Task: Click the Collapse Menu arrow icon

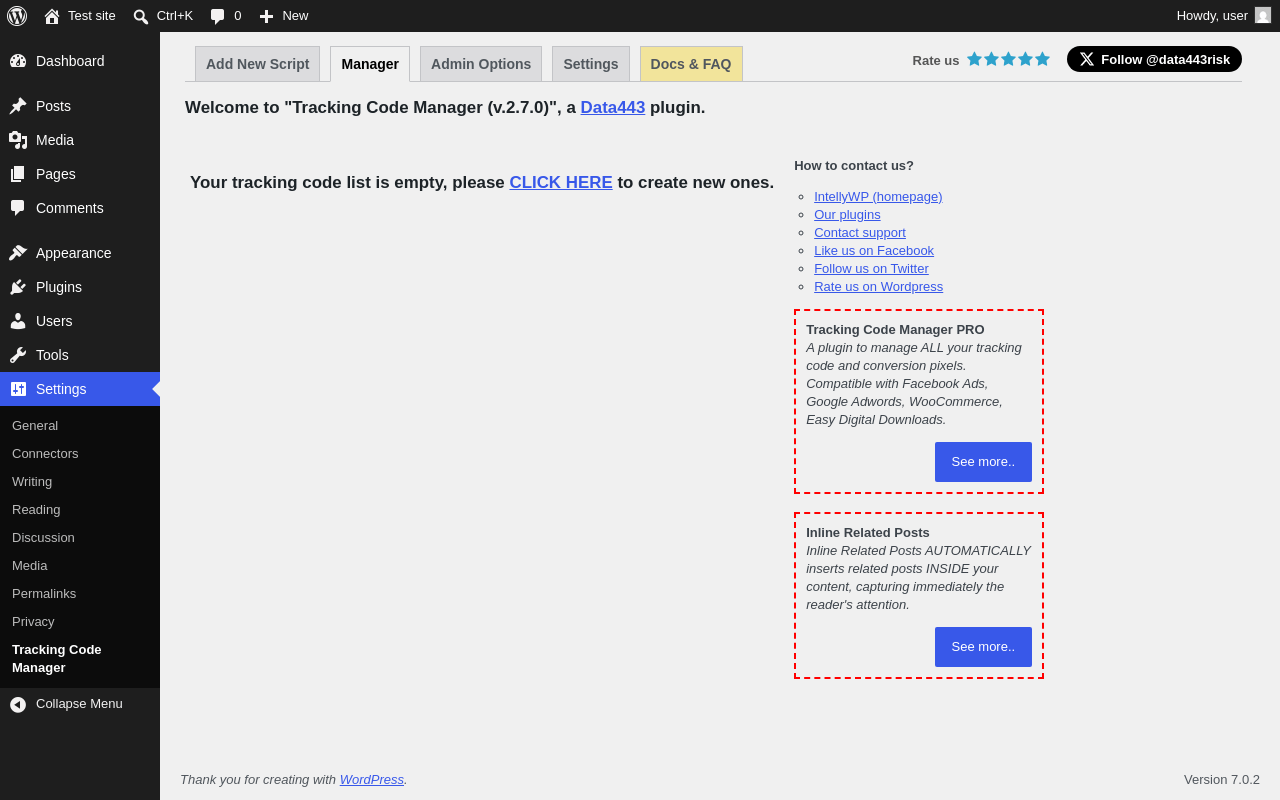Action: coord(18,704)
